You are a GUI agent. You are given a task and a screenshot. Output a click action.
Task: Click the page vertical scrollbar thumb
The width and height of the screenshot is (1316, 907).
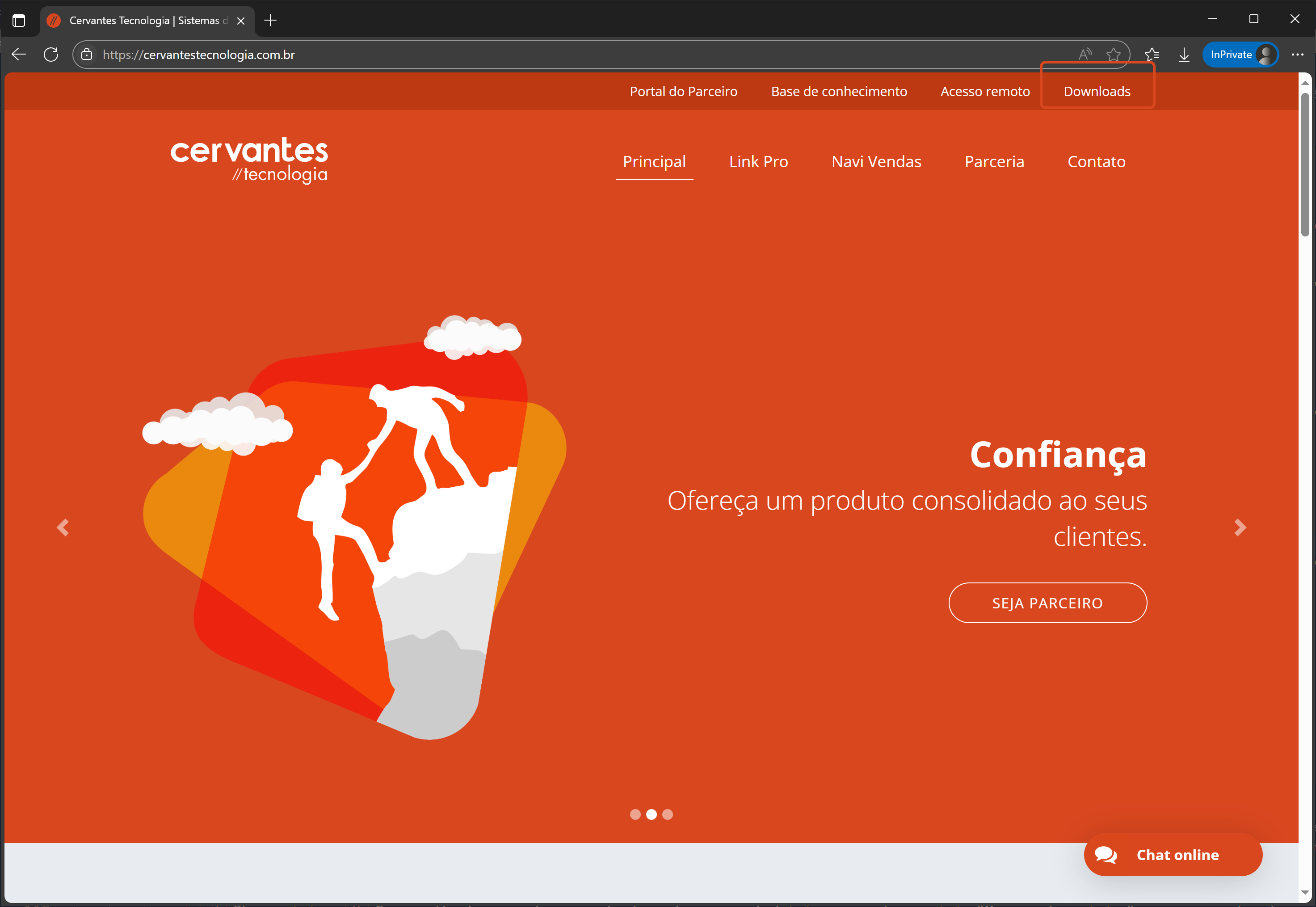click(1305, 165)
